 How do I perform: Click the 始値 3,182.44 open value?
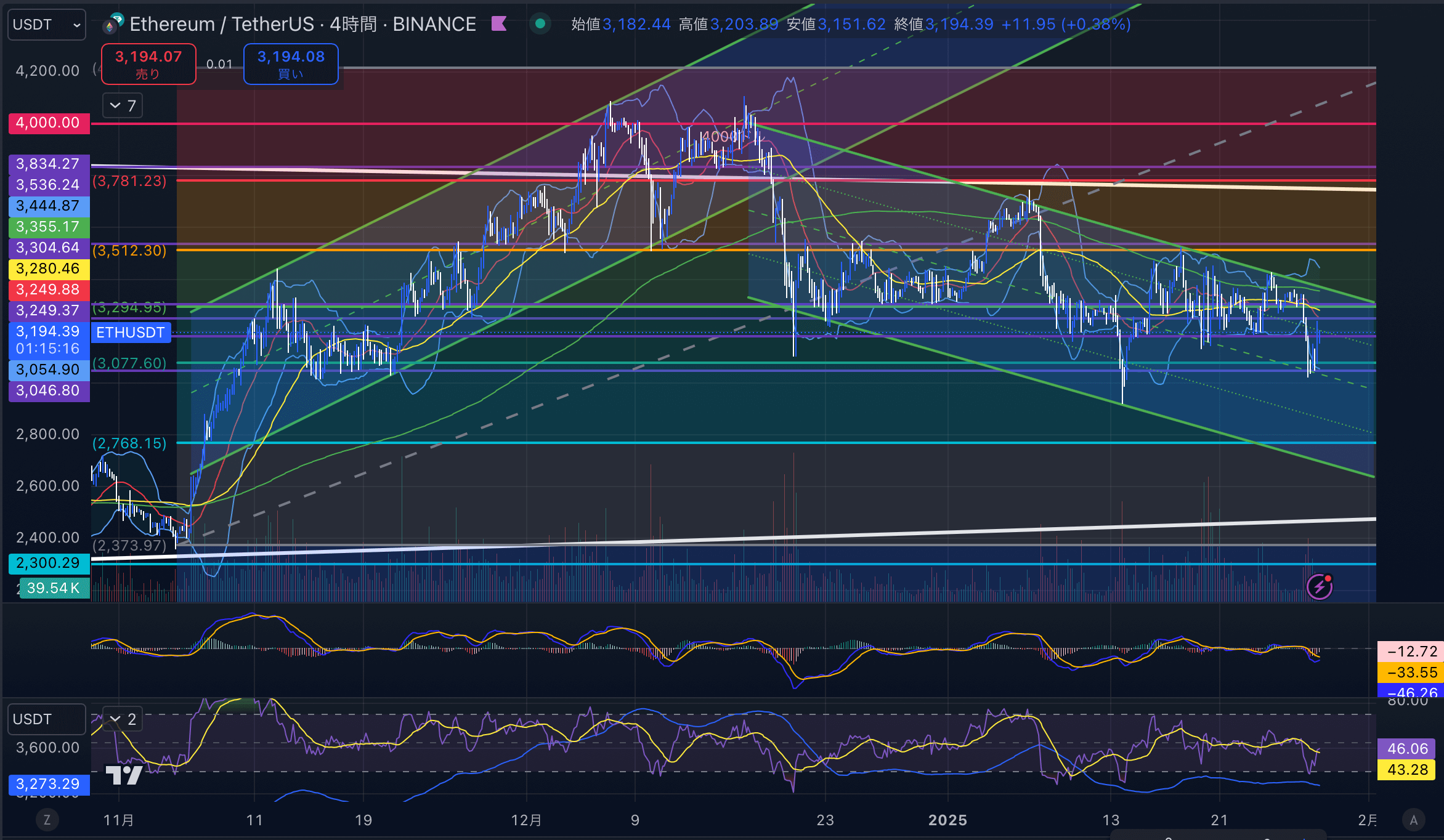621,24
